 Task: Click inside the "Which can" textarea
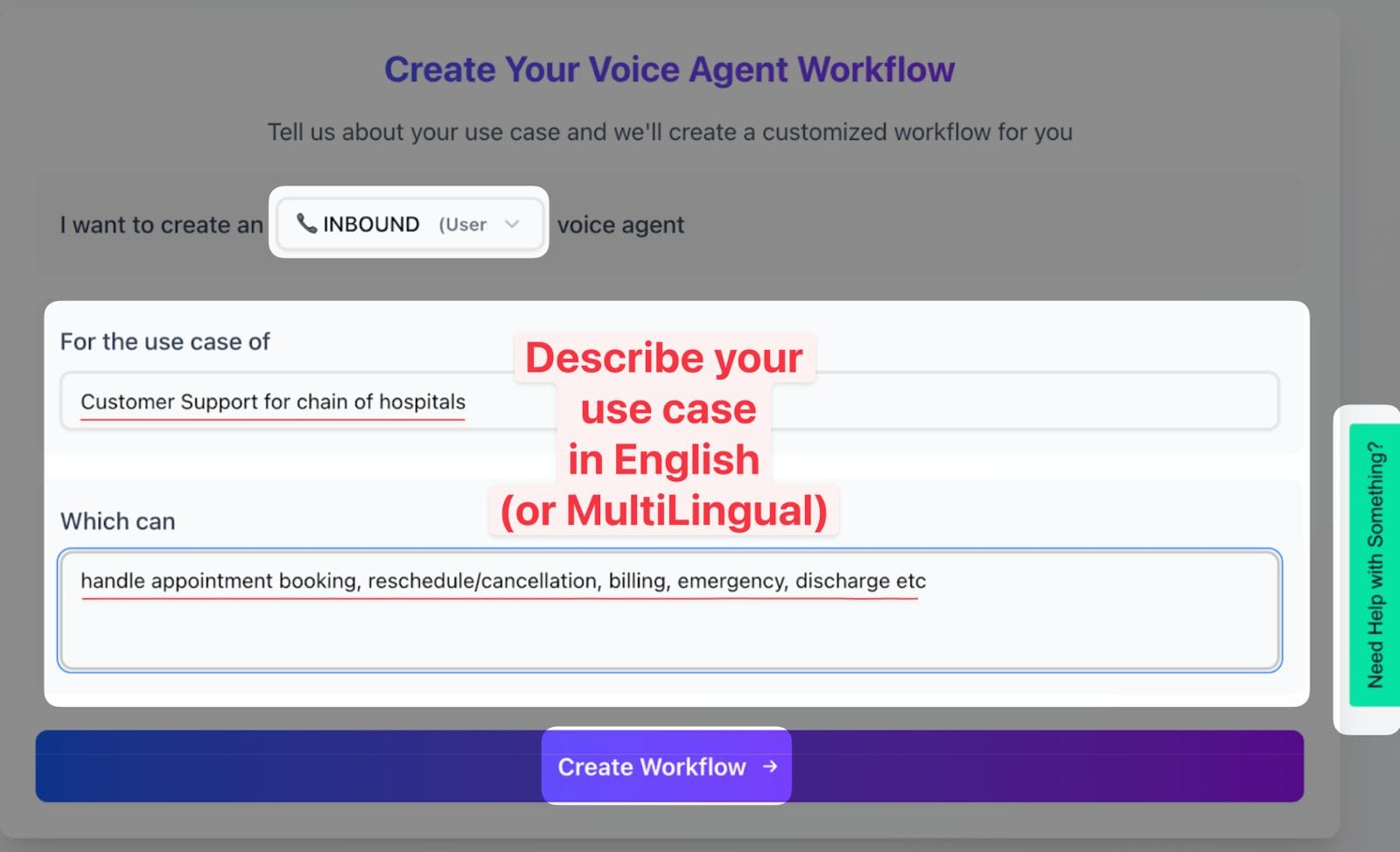670,611
